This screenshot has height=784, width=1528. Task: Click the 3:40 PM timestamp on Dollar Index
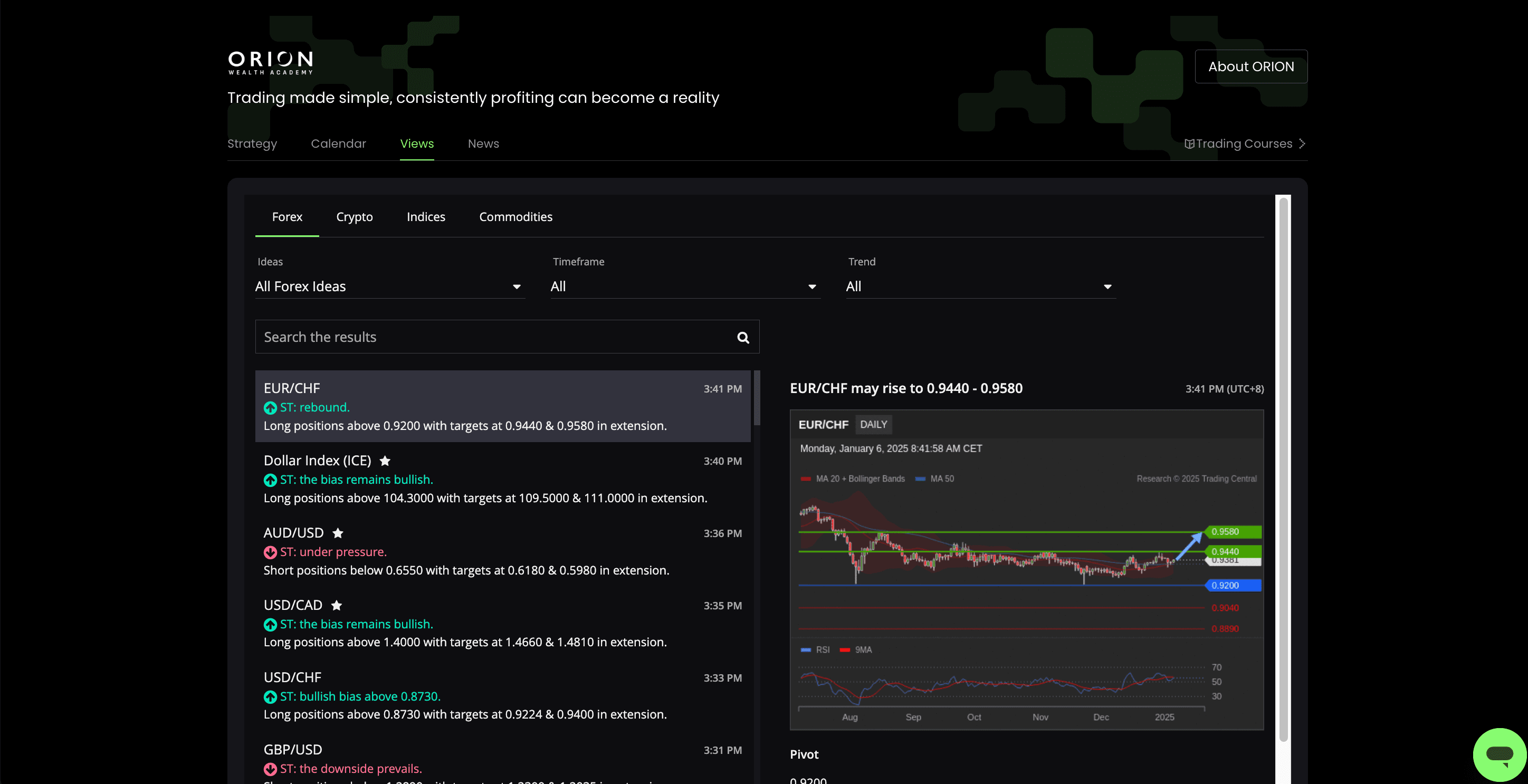(722, 462)
